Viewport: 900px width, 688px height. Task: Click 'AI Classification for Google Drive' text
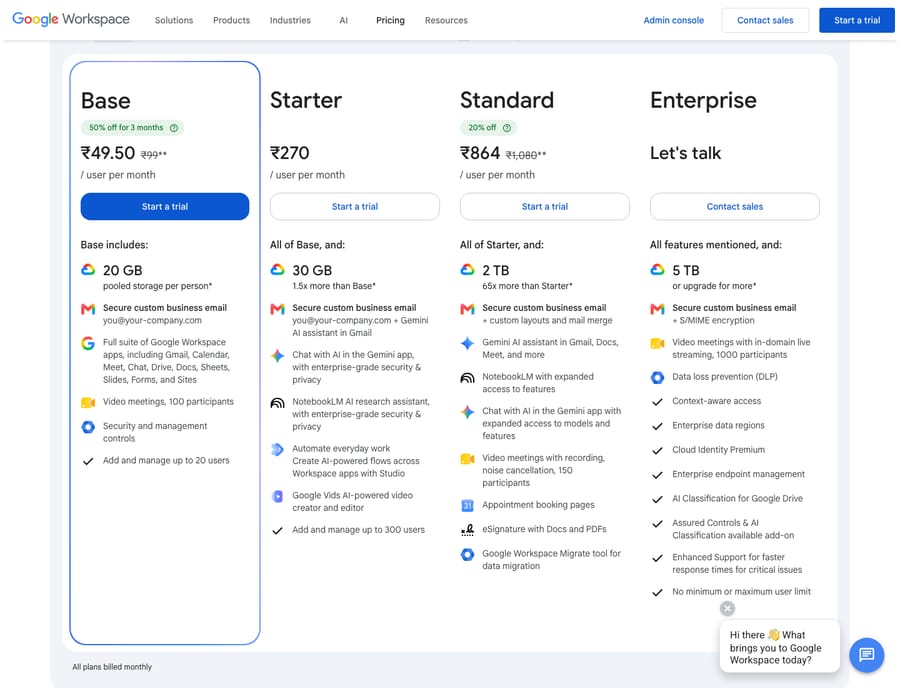click(x=737, y=499)
